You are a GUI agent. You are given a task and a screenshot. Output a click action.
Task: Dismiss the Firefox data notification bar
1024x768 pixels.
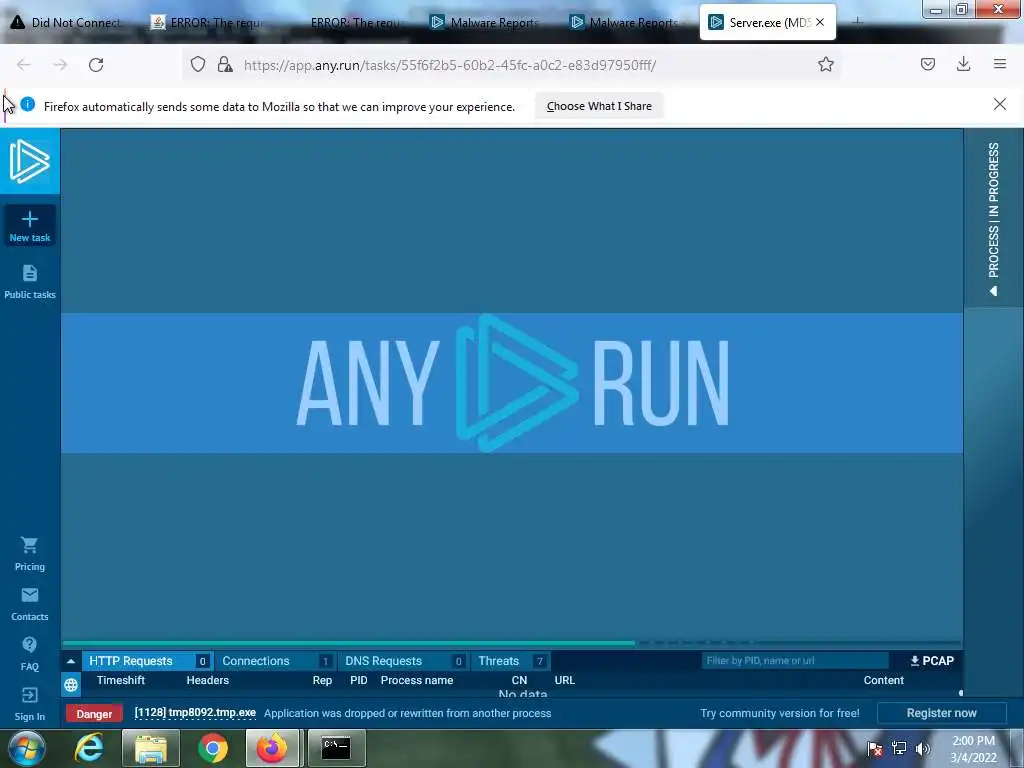999,104
